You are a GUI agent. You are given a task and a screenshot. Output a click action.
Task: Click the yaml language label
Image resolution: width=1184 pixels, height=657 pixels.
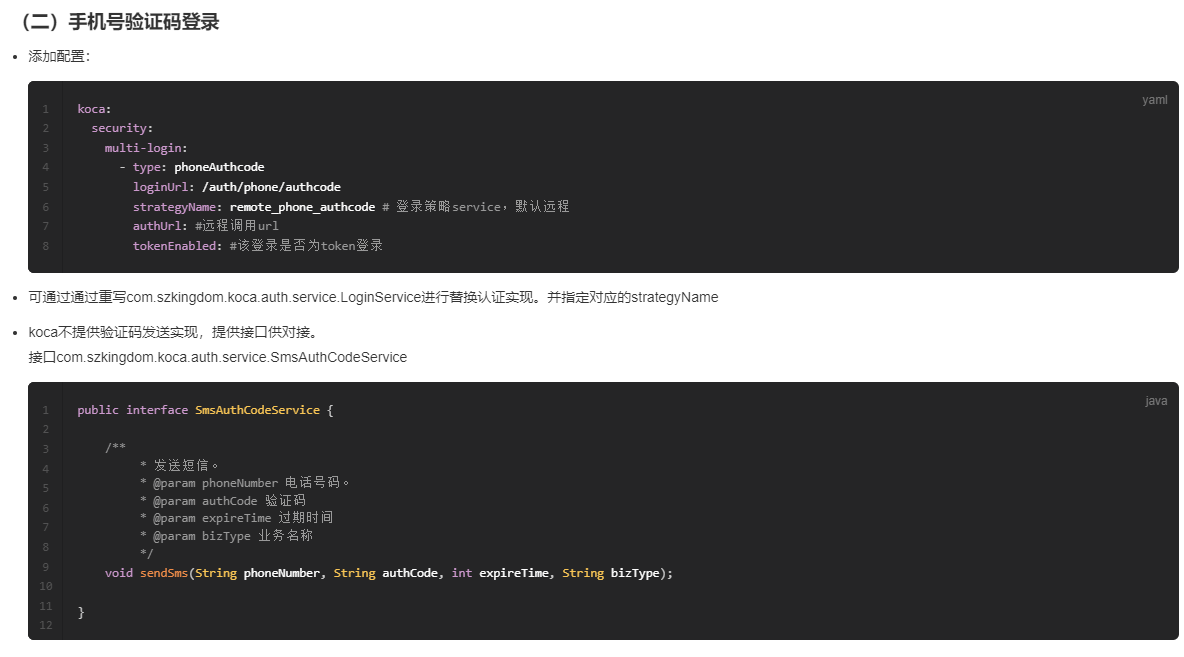point(1154,100)
